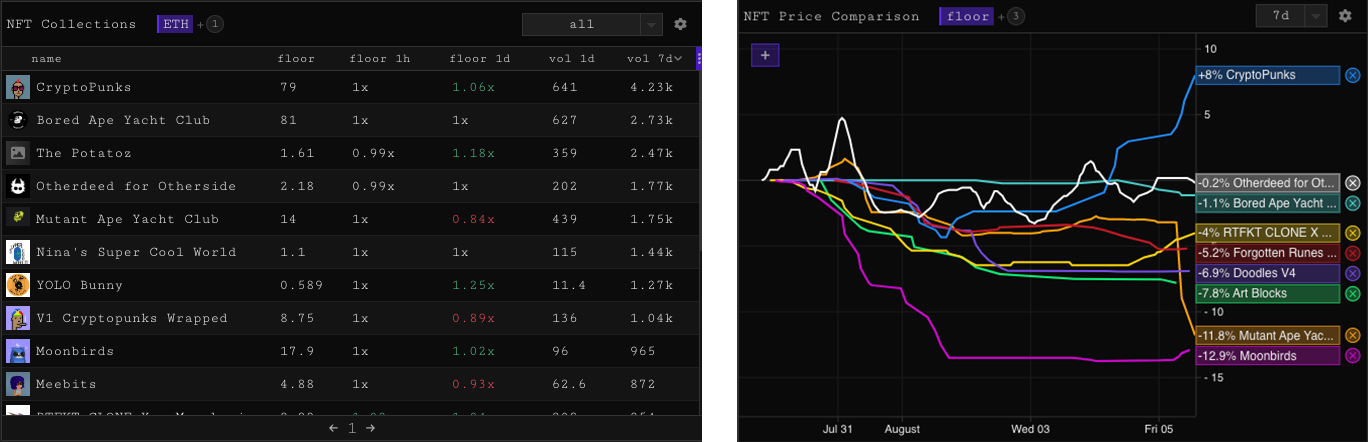The height and width of the screenshot is (442, 1368).
Task: Remove Moonbirds series from chart
Action: click(1352, 356)
